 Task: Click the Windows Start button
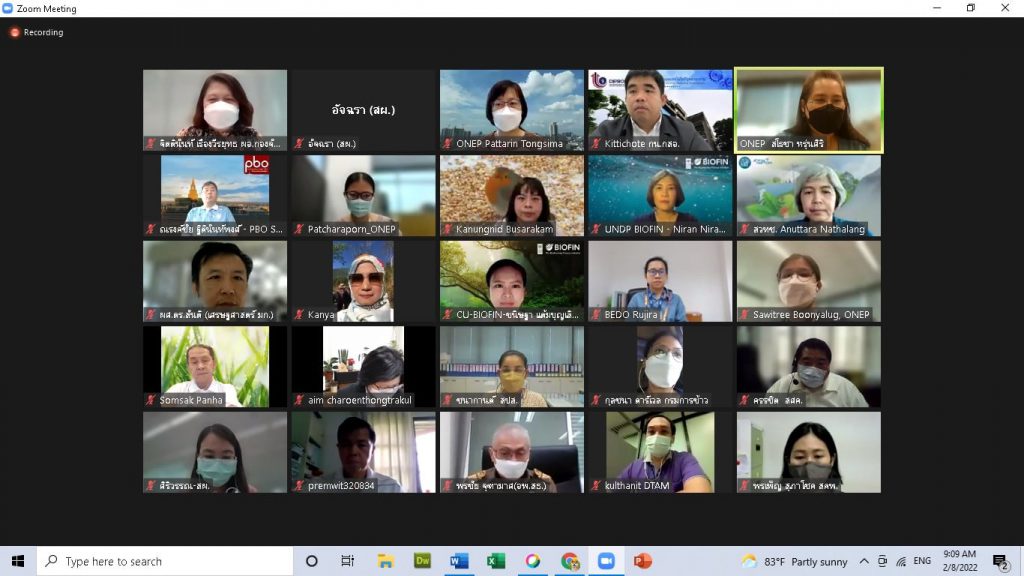[x=18, y=561]
